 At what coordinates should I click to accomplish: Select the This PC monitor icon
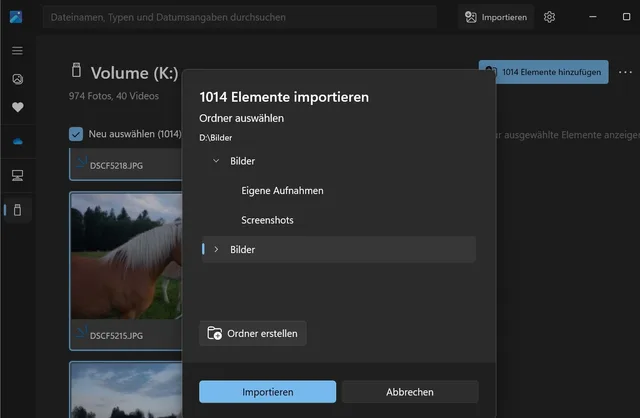click(17, 176)
